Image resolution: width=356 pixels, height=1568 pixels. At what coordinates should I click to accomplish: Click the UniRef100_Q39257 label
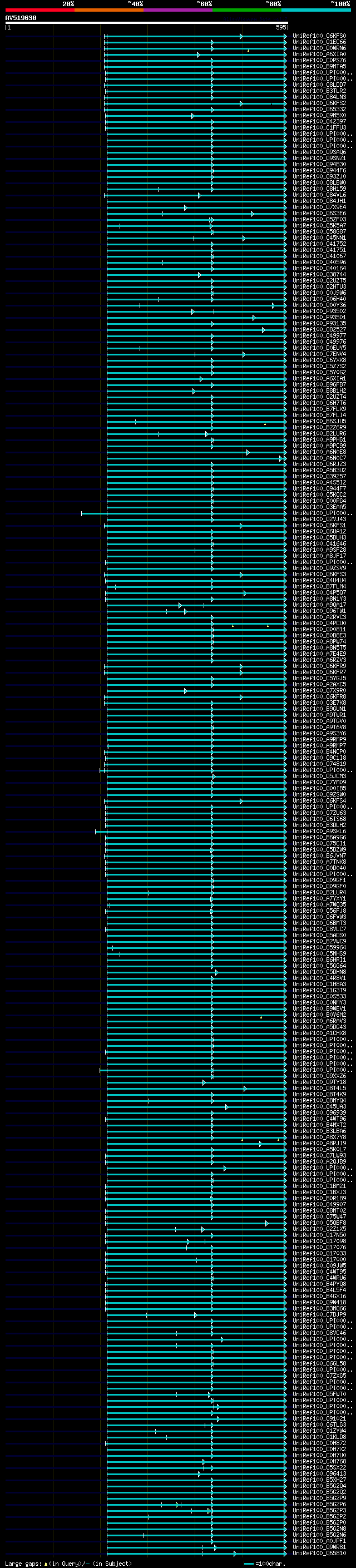[319, 476]
